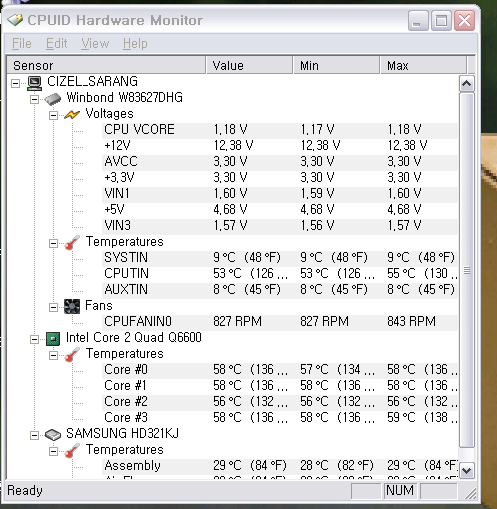
Task: Collapse the SAMSUNG HD321KJ node
Action: [x=34, y=435]
